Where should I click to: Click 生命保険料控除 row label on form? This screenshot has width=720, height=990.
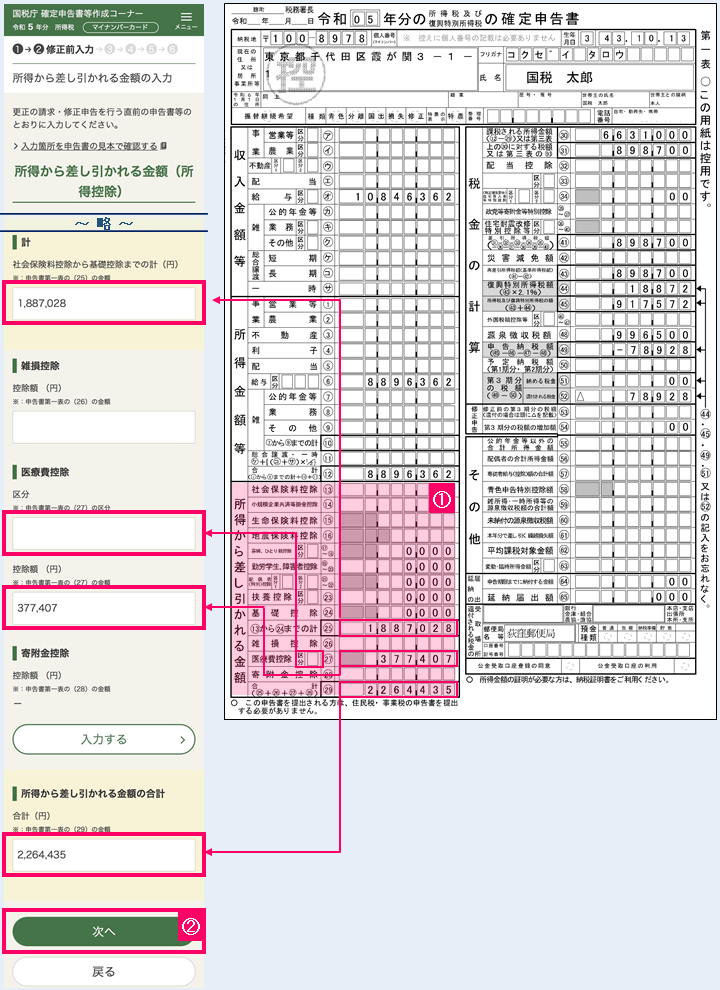click(284, 520)
